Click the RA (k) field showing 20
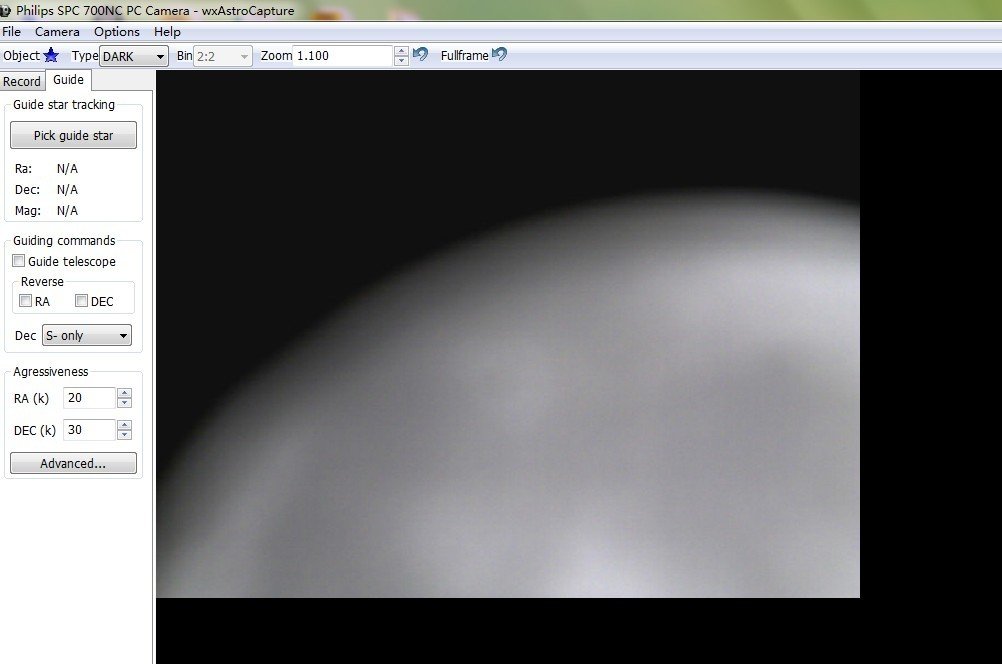Screen dimensions: 1002x664 (89, 398)
